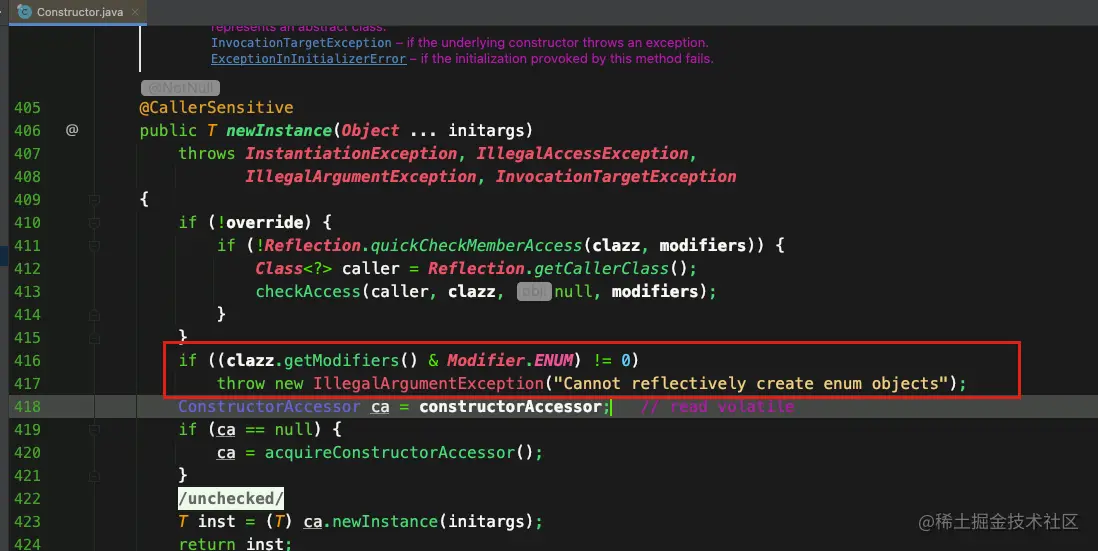Click line number 417 in the gutter
Image resolution: width=1098 pixels, height=551 pixels.
tap(27, 384)
